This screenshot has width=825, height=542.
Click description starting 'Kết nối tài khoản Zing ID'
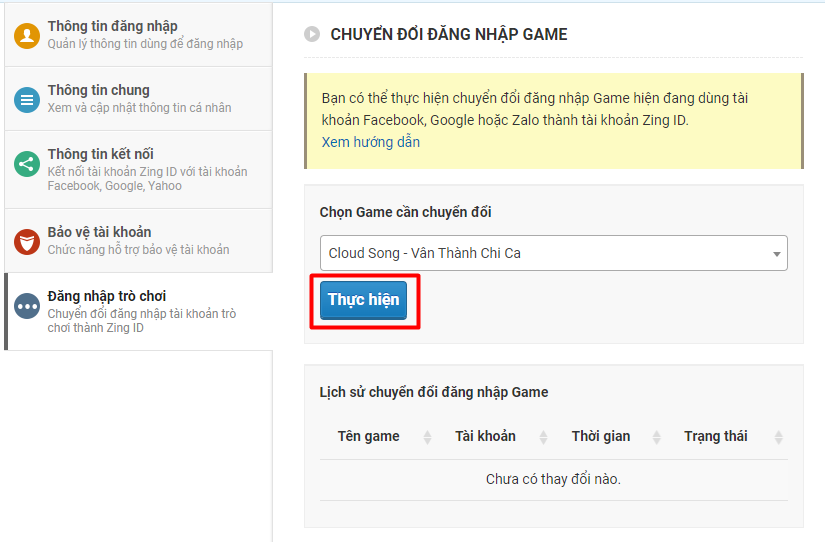[x=147, y=179]
